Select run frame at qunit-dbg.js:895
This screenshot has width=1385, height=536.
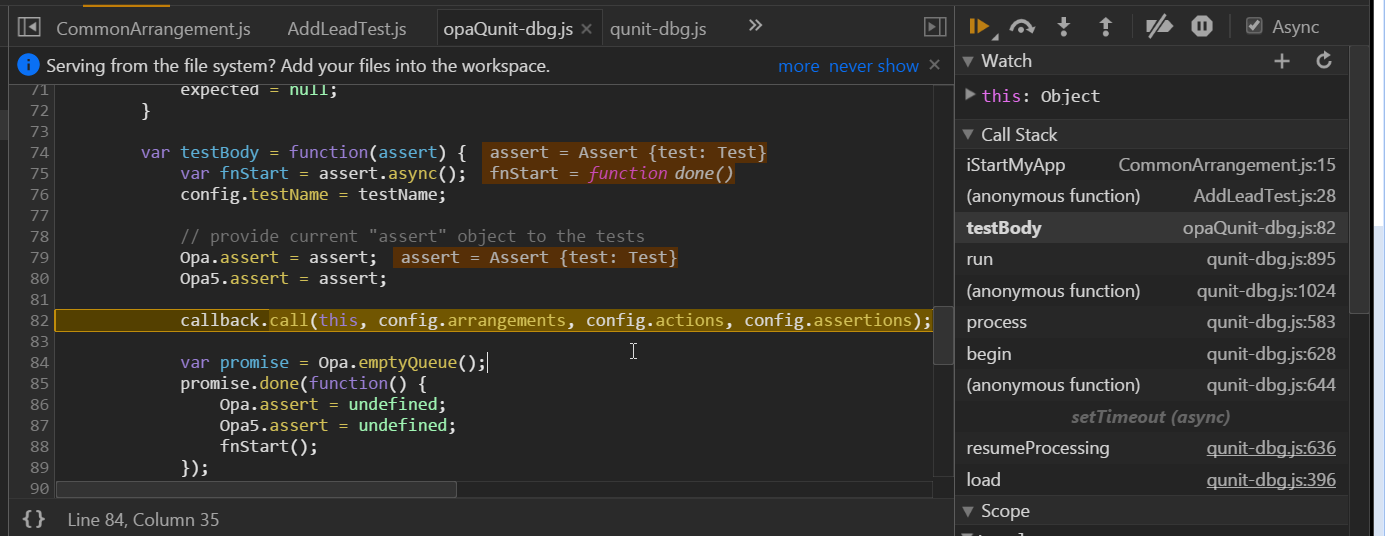click(x=1151, y=259)
